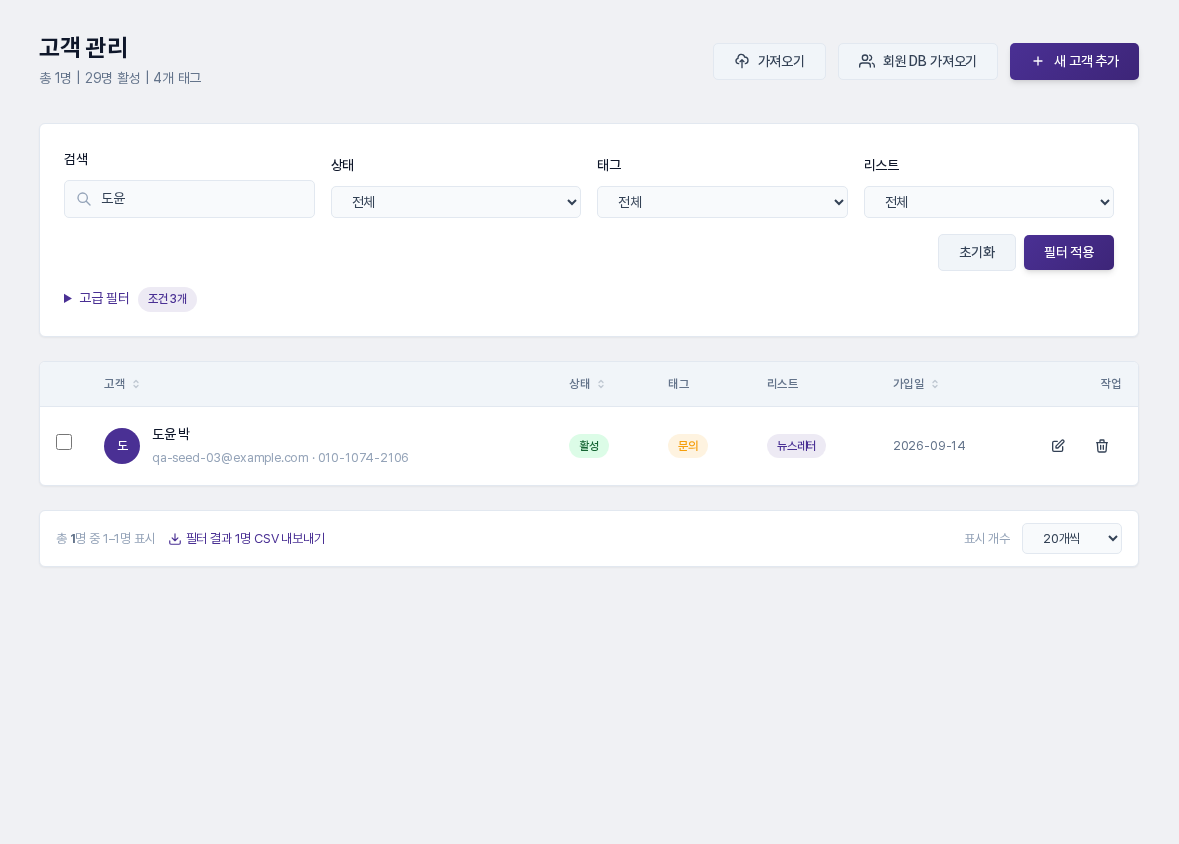
Task: Open the 표시 개수 20개씩 dropdown
Action: click(1071, 539)
